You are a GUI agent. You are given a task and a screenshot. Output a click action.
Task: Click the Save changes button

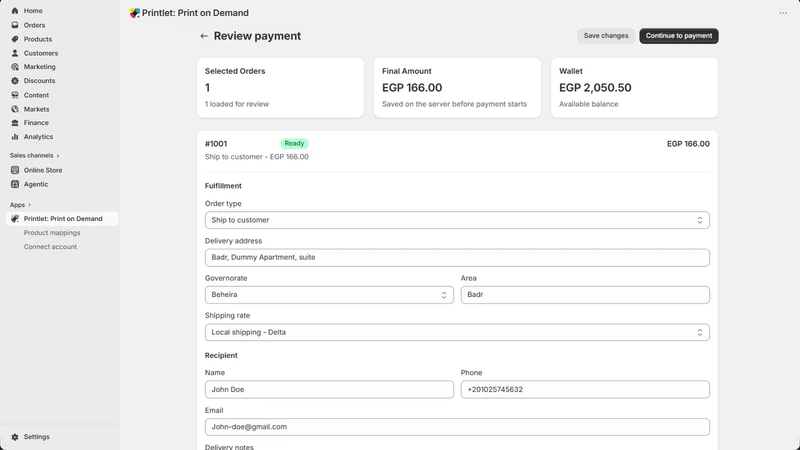click(x=606, y=36)
